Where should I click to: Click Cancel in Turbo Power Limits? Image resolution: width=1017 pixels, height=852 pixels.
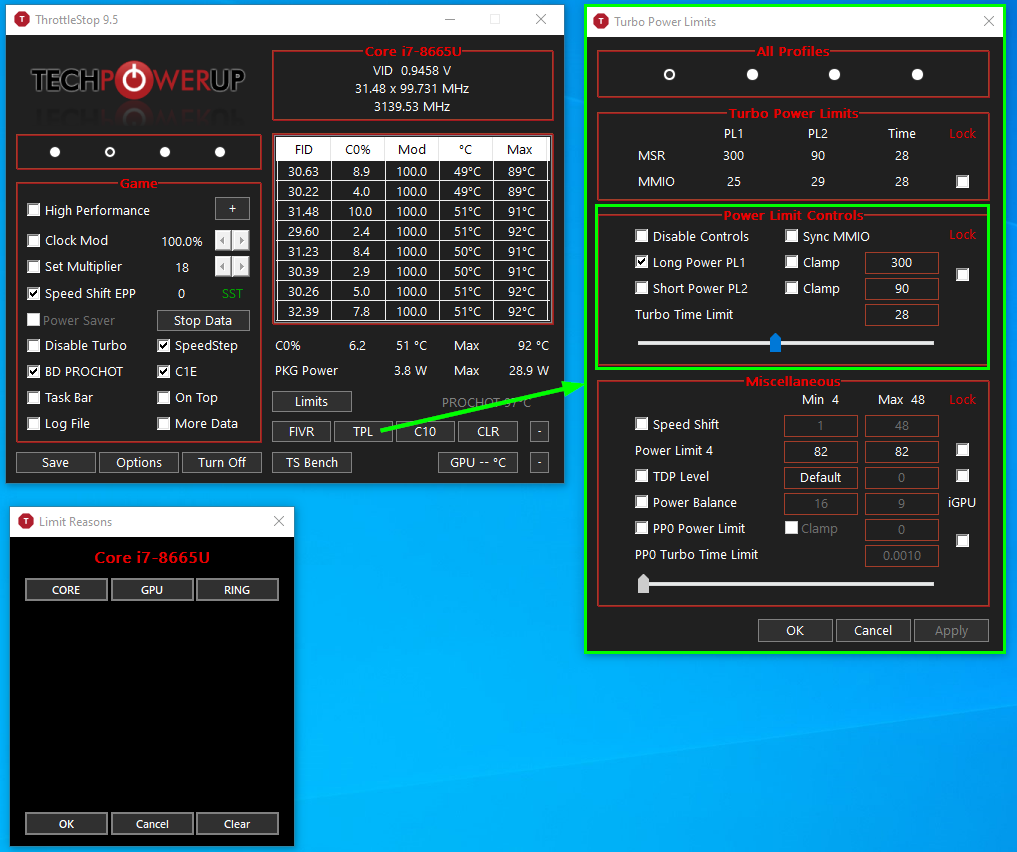point(873,630)
